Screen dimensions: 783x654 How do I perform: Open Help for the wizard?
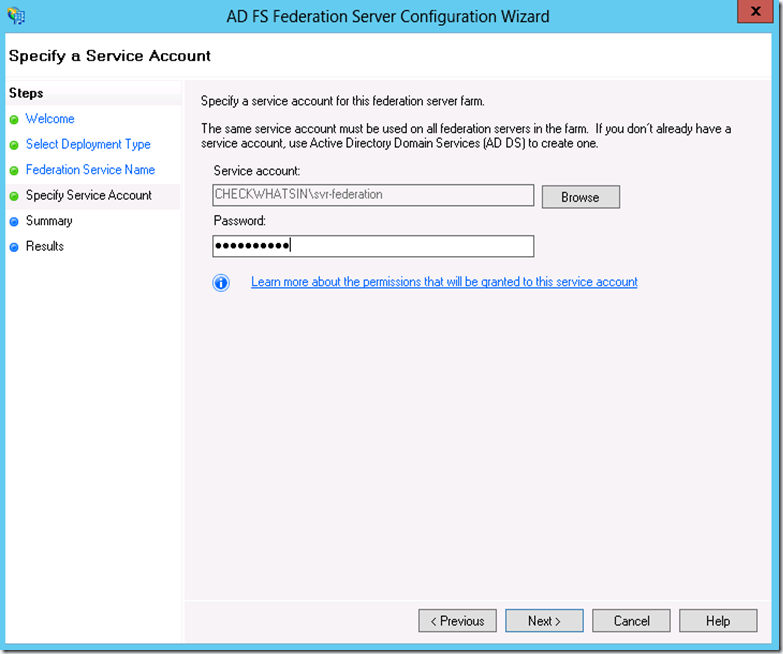(x=718, y=621)
